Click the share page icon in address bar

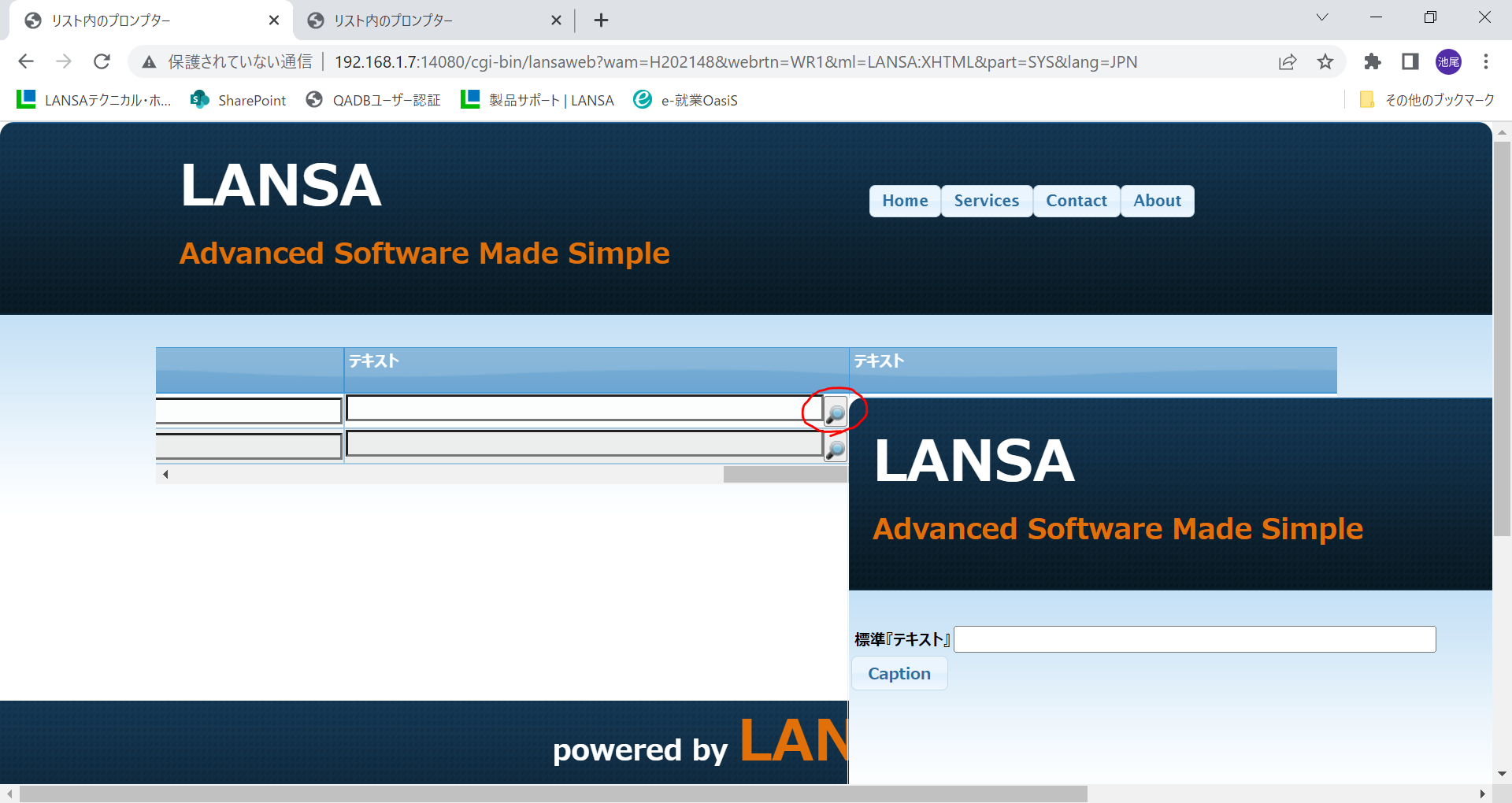tap(1288, 61)
